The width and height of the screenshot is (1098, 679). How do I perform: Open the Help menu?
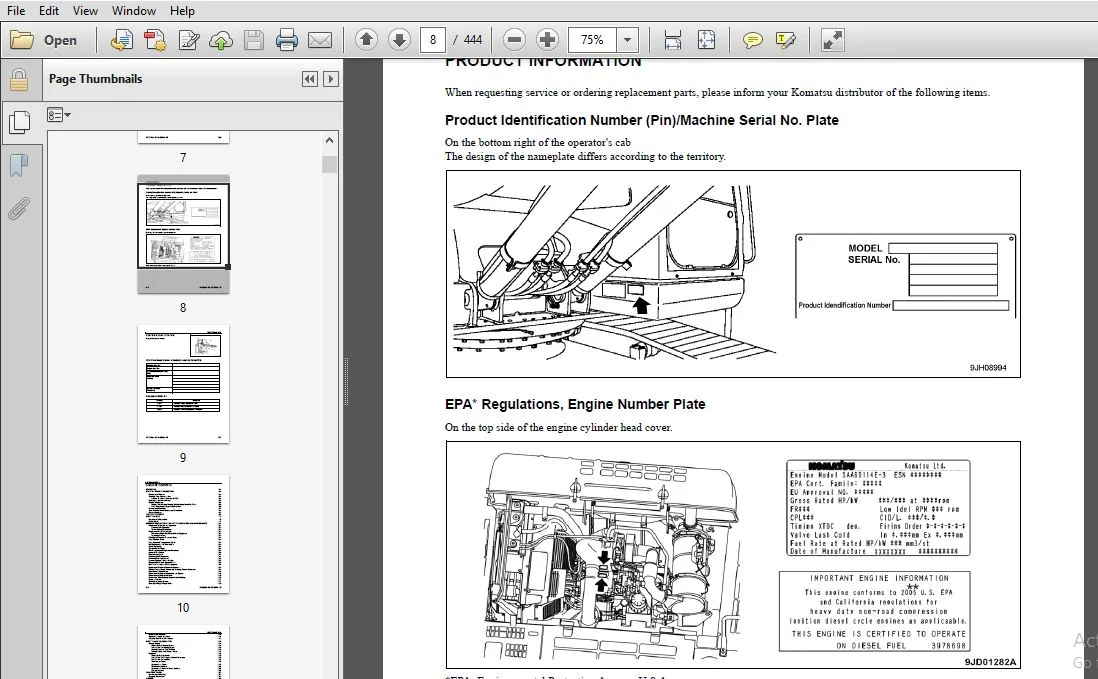[182, 10]
